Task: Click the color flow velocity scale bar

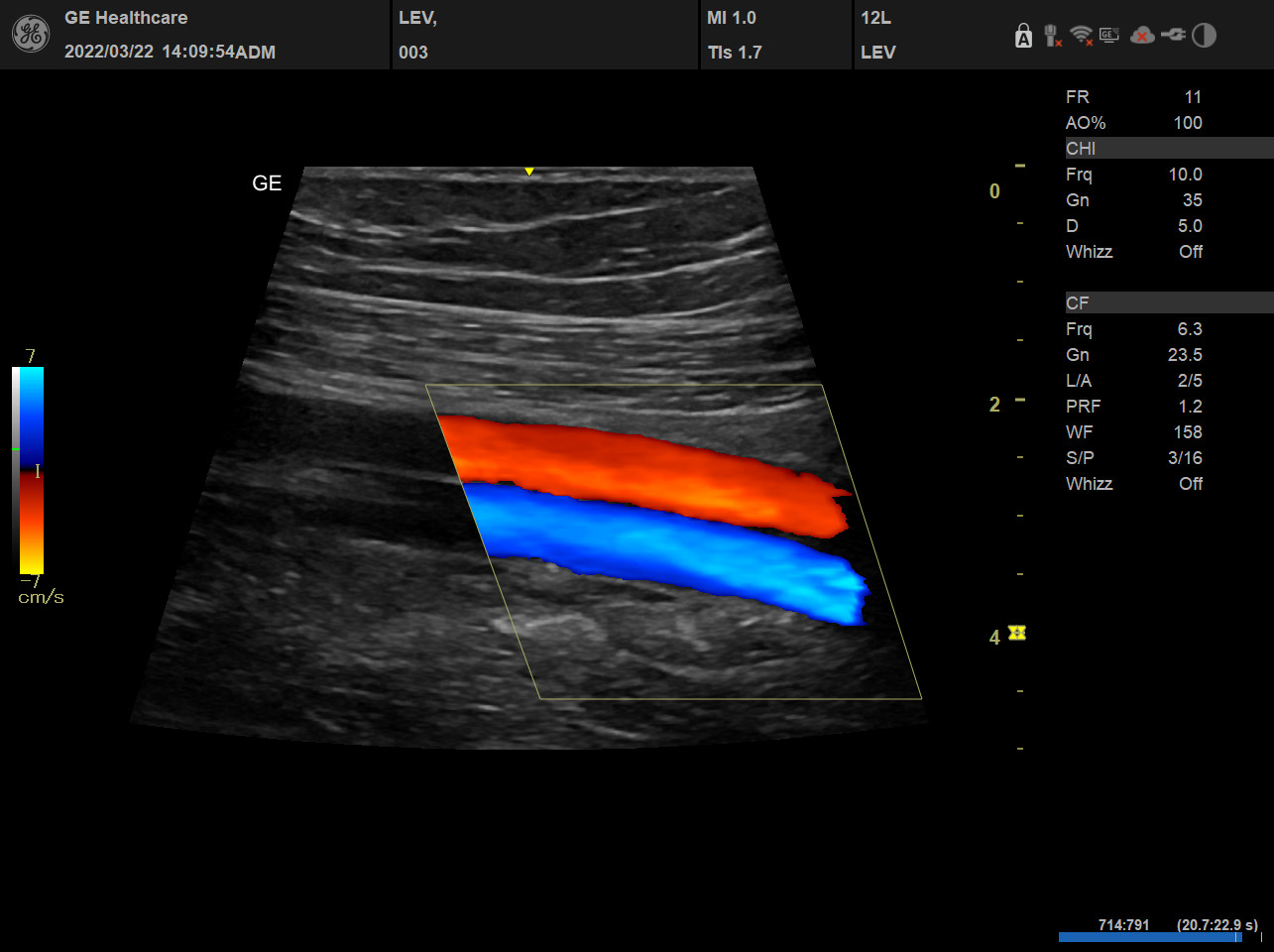Action: [x=29, y=470]
